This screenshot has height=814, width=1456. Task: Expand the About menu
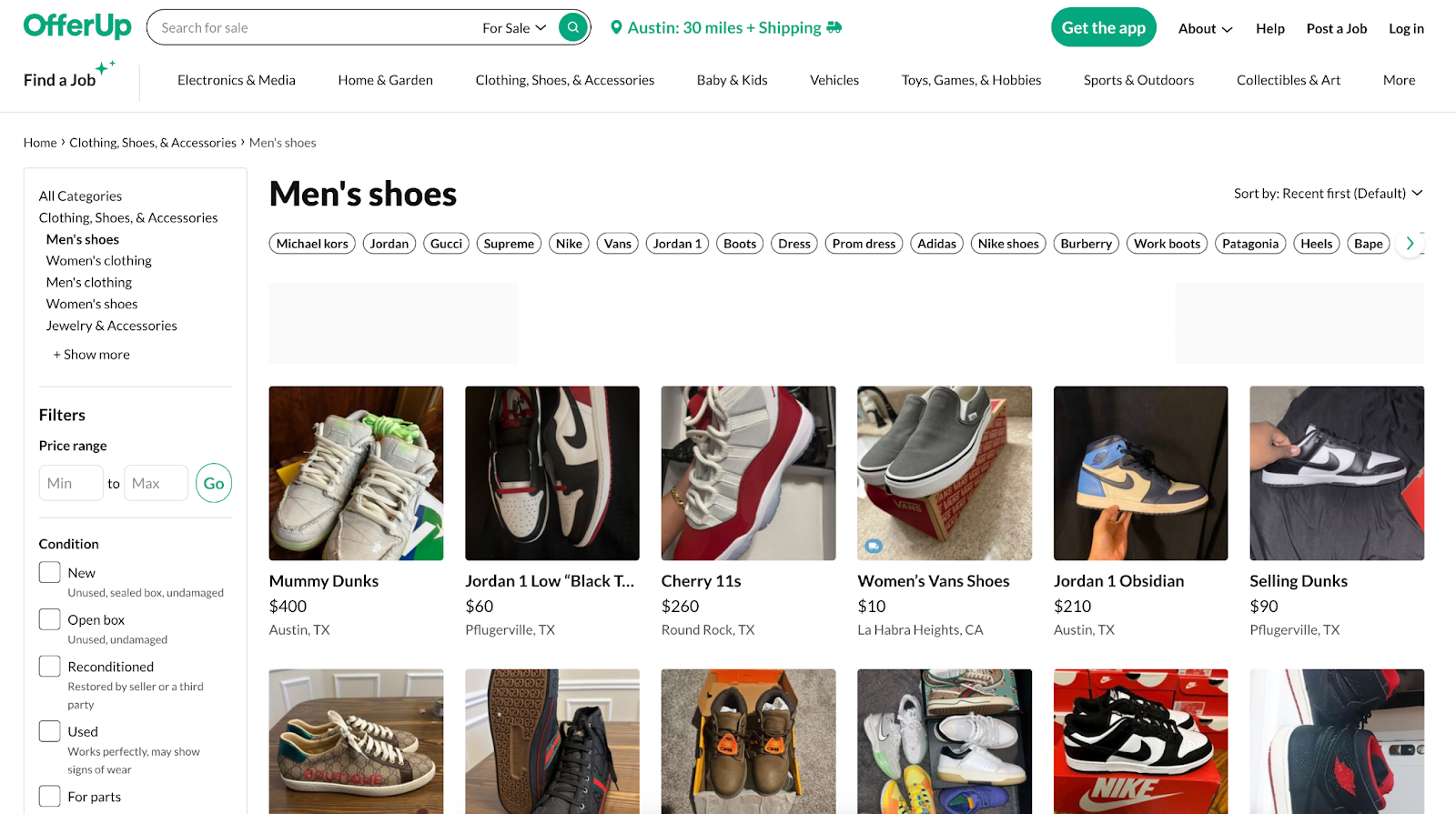1205,28
